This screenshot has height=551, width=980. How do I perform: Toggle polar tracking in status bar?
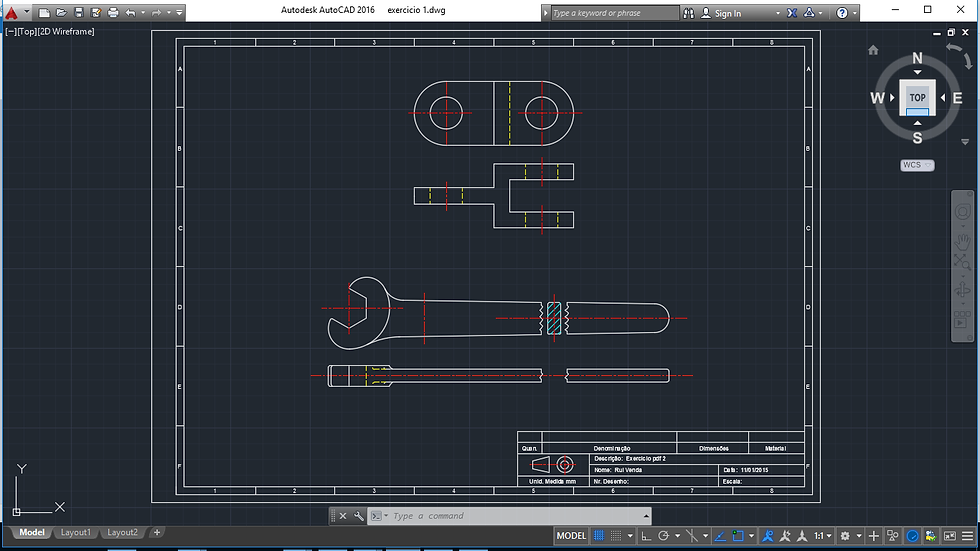click(664, 535)
